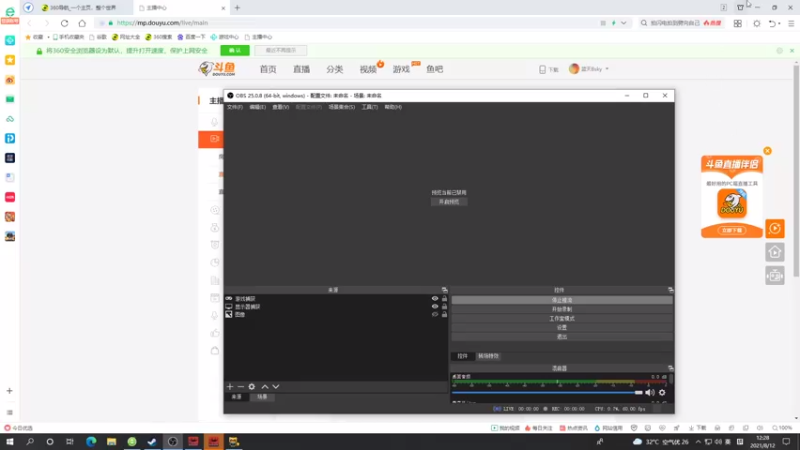Click the floating camera icon on right

coord(774,276)
